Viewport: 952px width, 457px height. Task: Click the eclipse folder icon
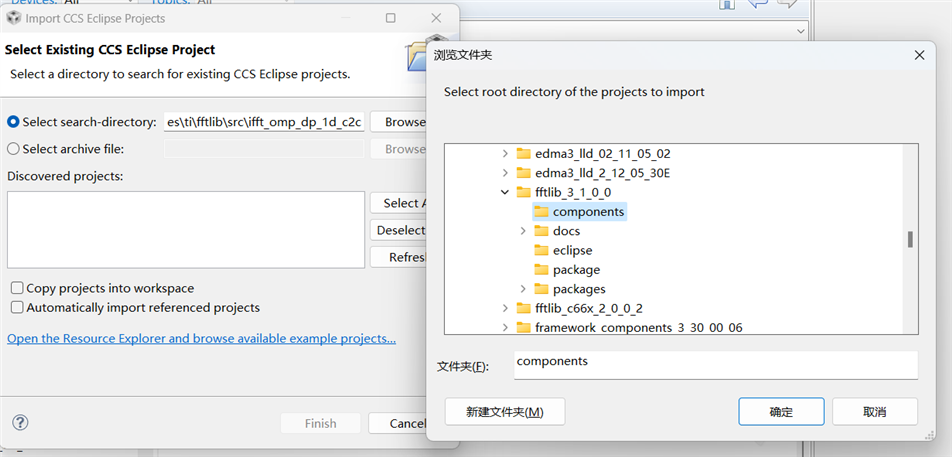click(x=541, y=250)
